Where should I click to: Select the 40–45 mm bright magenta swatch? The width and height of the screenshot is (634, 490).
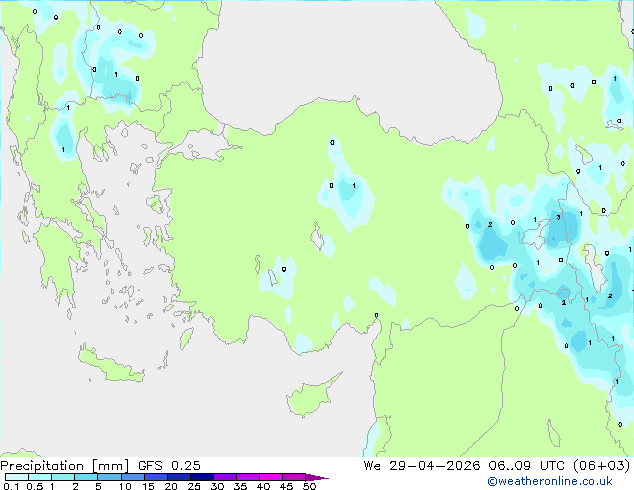coord(271,477)
